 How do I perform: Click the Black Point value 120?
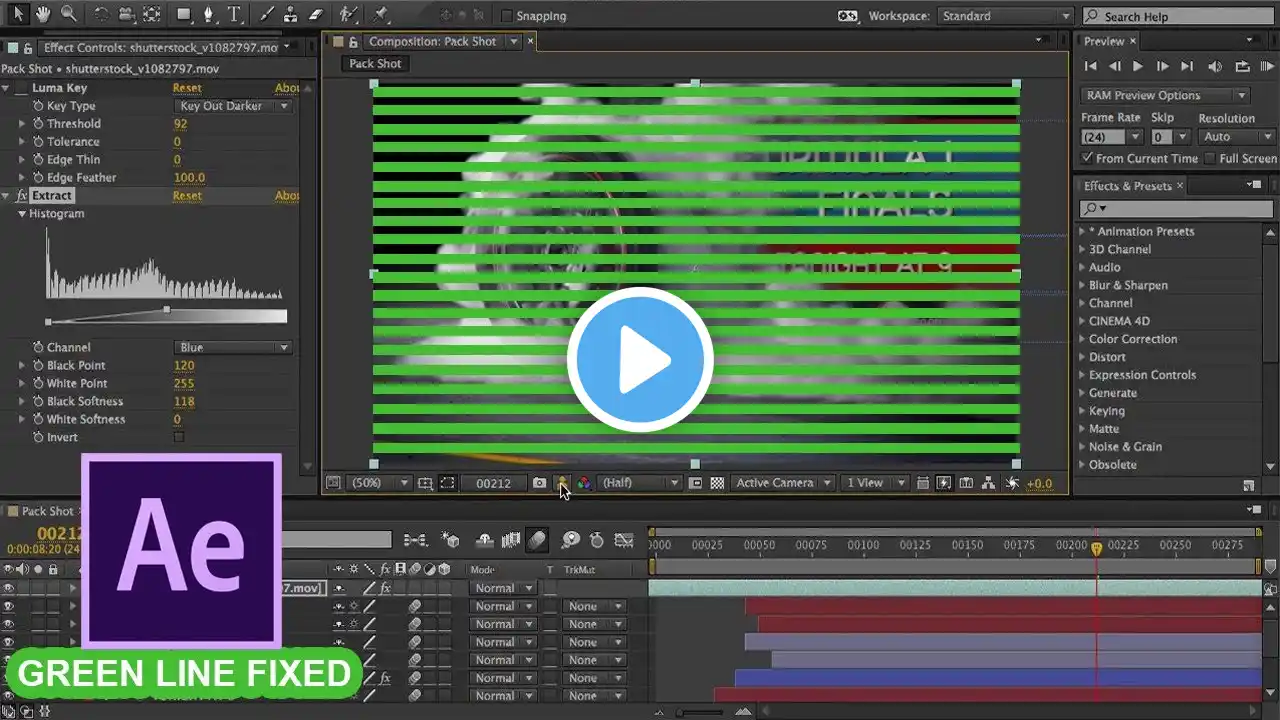(183, 365)
